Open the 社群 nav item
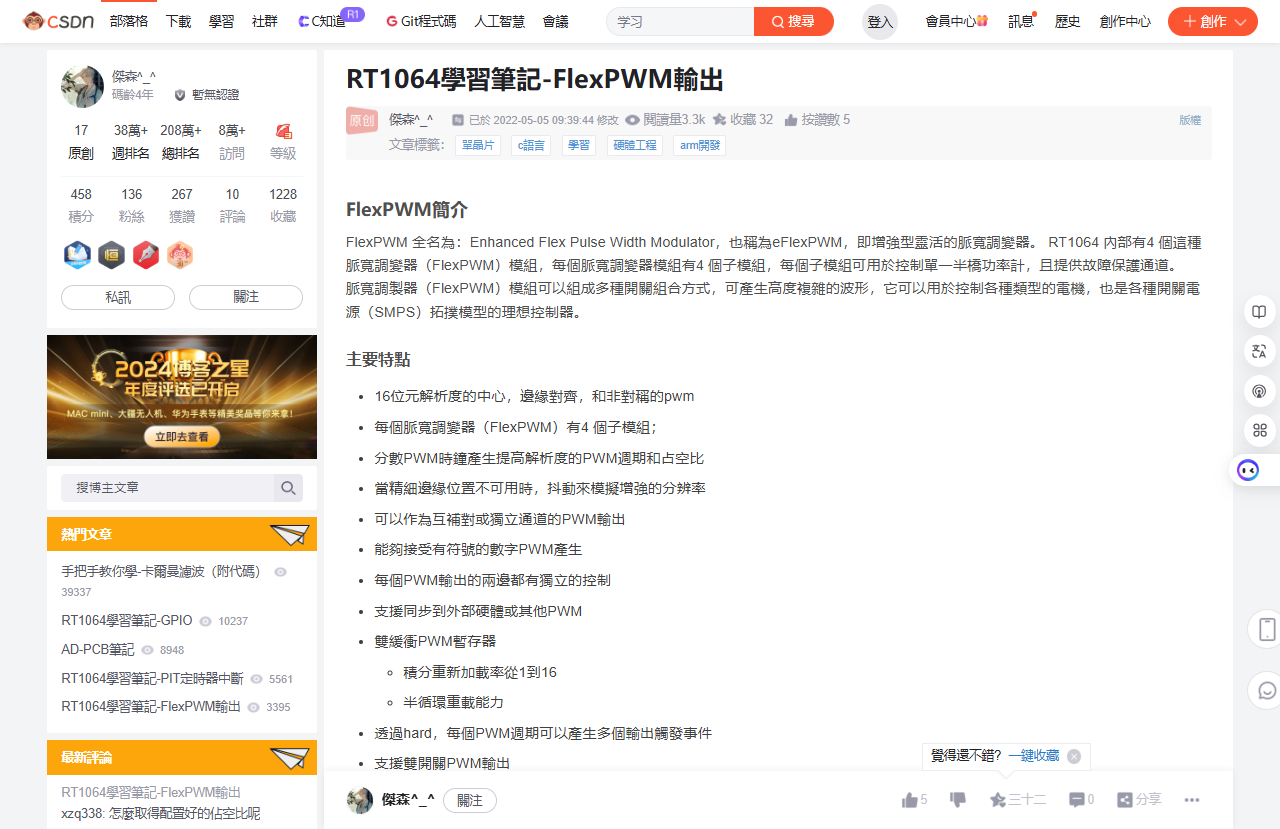 click(265, 21)
